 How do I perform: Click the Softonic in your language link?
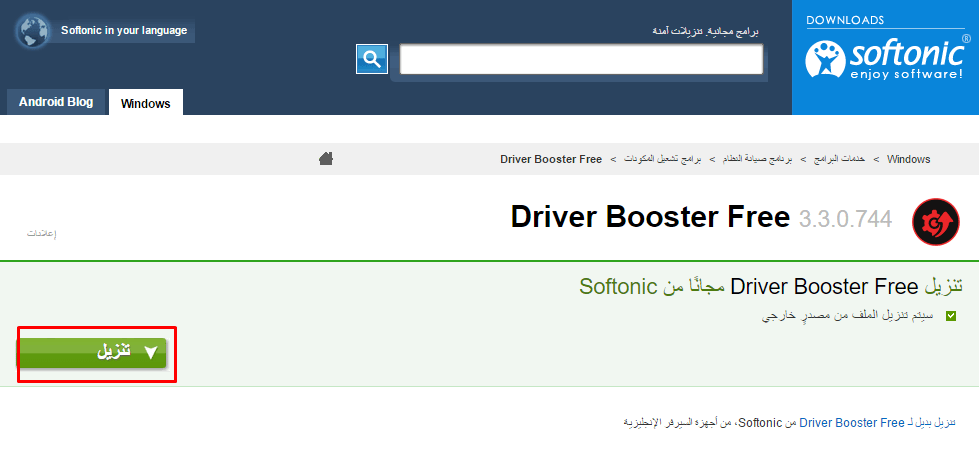coord(124,31)
